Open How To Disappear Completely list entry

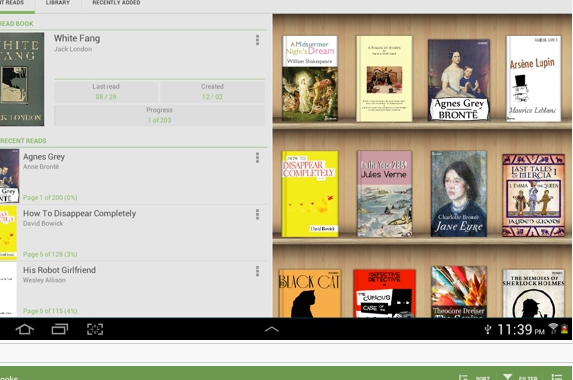coord(133,233)
